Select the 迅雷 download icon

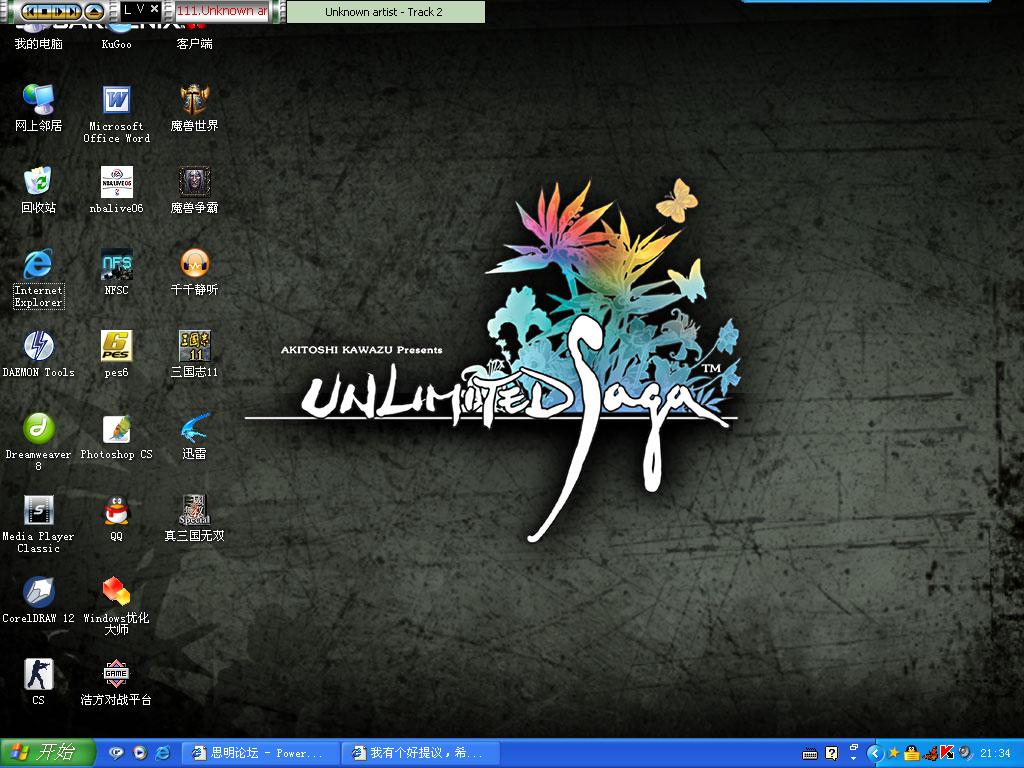click(x=194, y=436)
